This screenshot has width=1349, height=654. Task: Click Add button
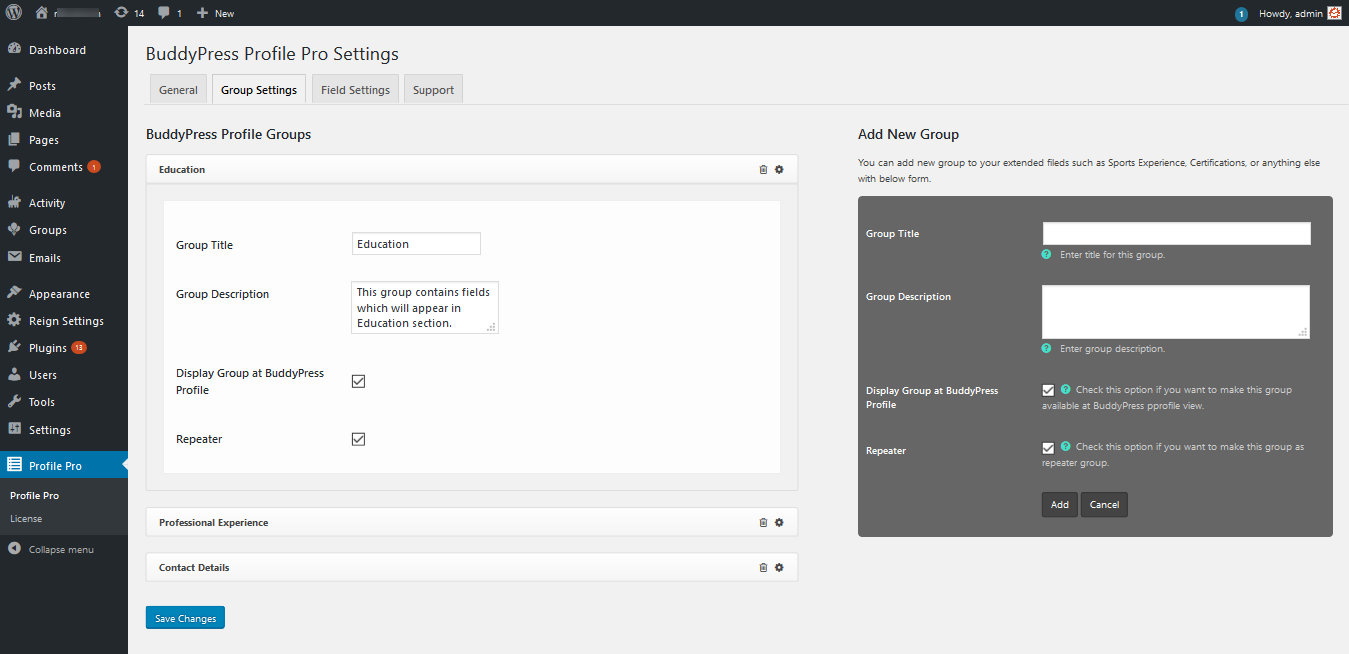tap(1060, 505)
